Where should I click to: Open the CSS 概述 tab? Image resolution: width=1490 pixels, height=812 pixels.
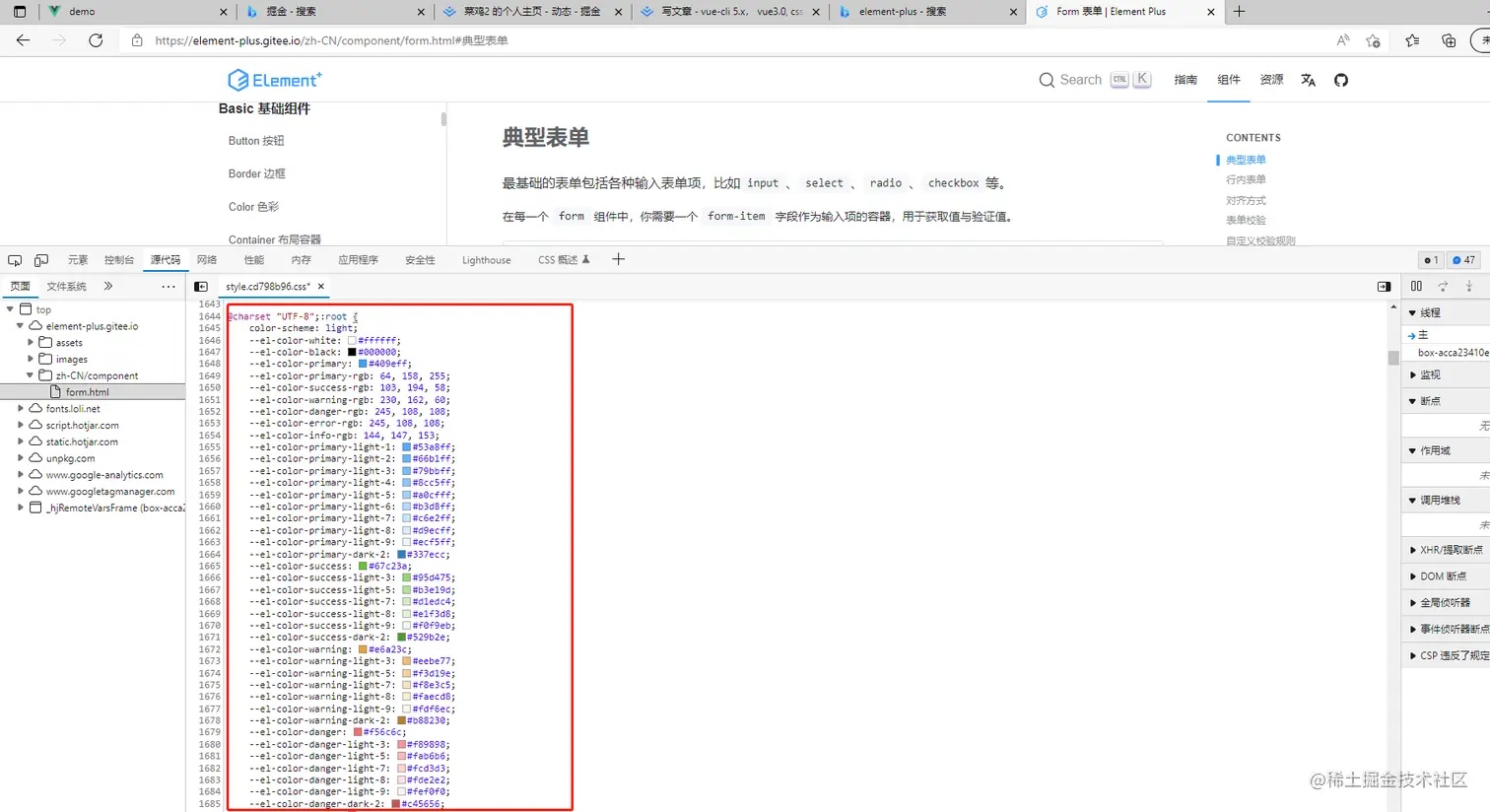coord(564,260)
